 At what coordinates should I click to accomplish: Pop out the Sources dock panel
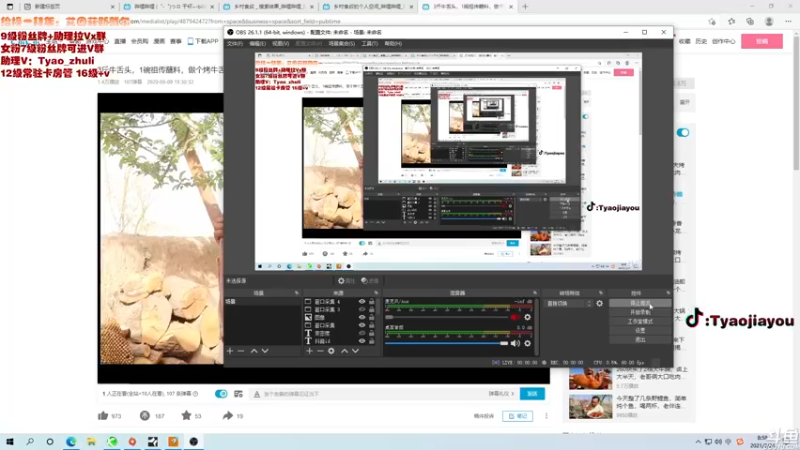376,293
